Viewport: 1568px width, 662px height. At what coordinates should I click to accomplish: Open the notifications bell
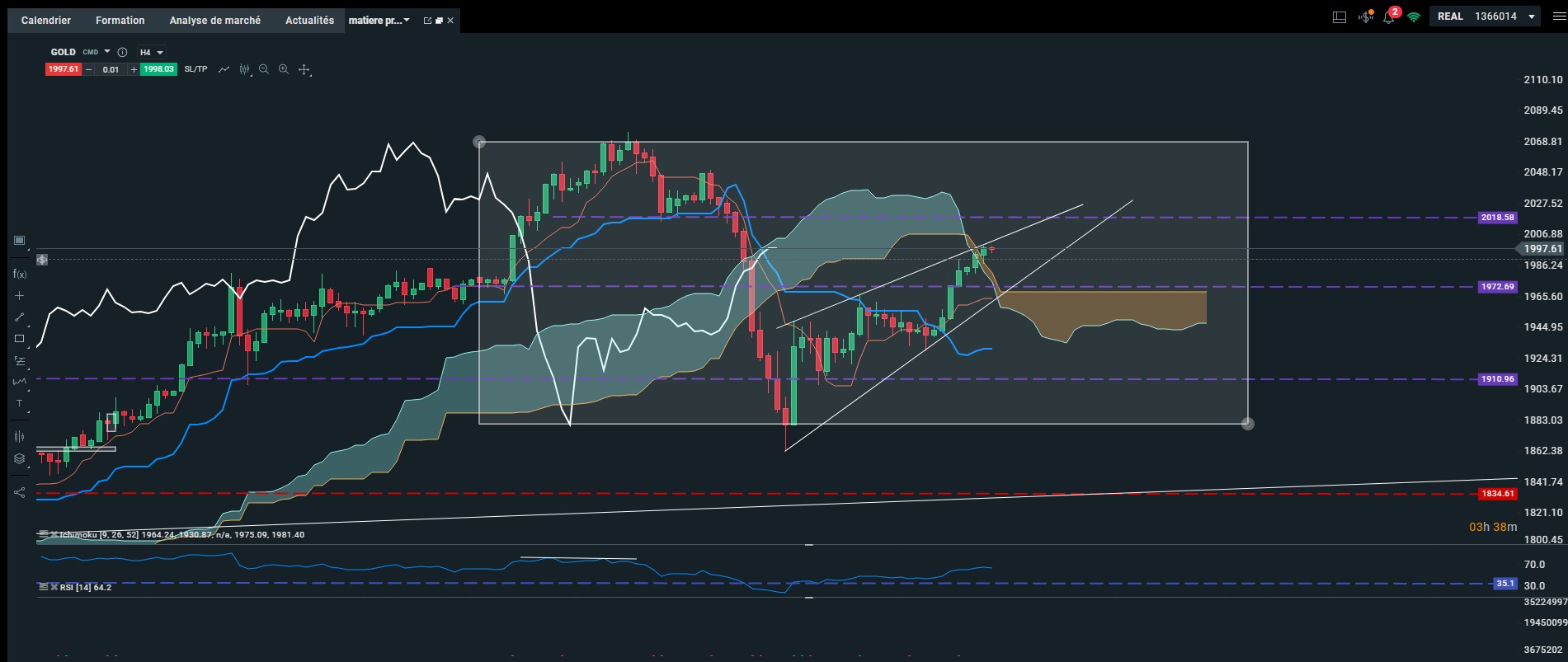click(x=1389, y=16)
